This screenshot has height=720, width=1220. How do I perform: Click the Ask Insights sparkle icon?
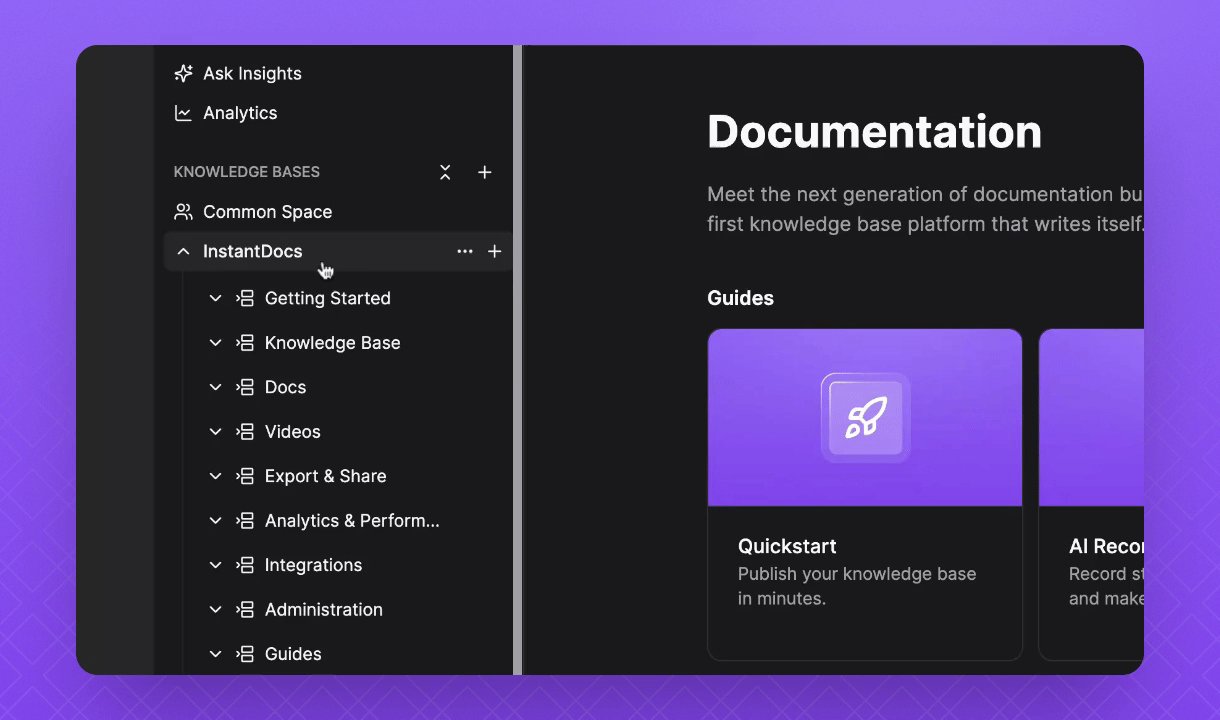click(183, 74)
